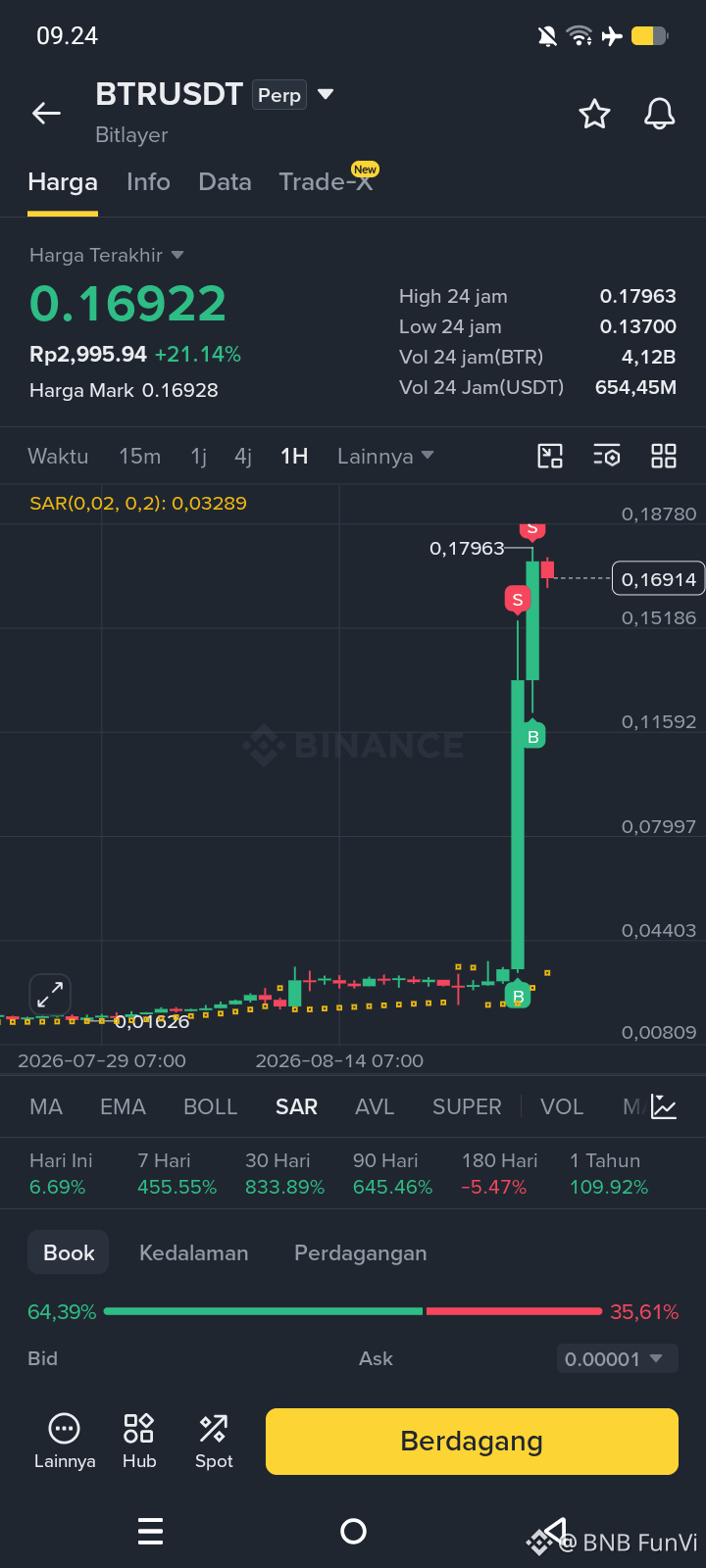Viewport: 706px width, 1568px height.
Task: Tap the Hari Ini 6.69% change
Action: (x=61, y=1174)
